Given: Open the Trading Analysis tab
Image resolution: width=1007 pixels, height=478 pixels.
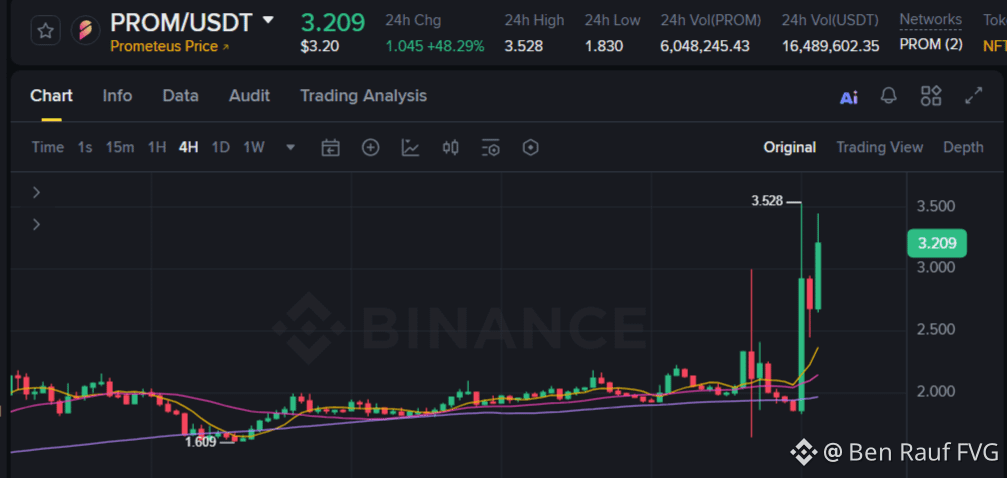Looking at the screenshot, I should pos(363,96).
